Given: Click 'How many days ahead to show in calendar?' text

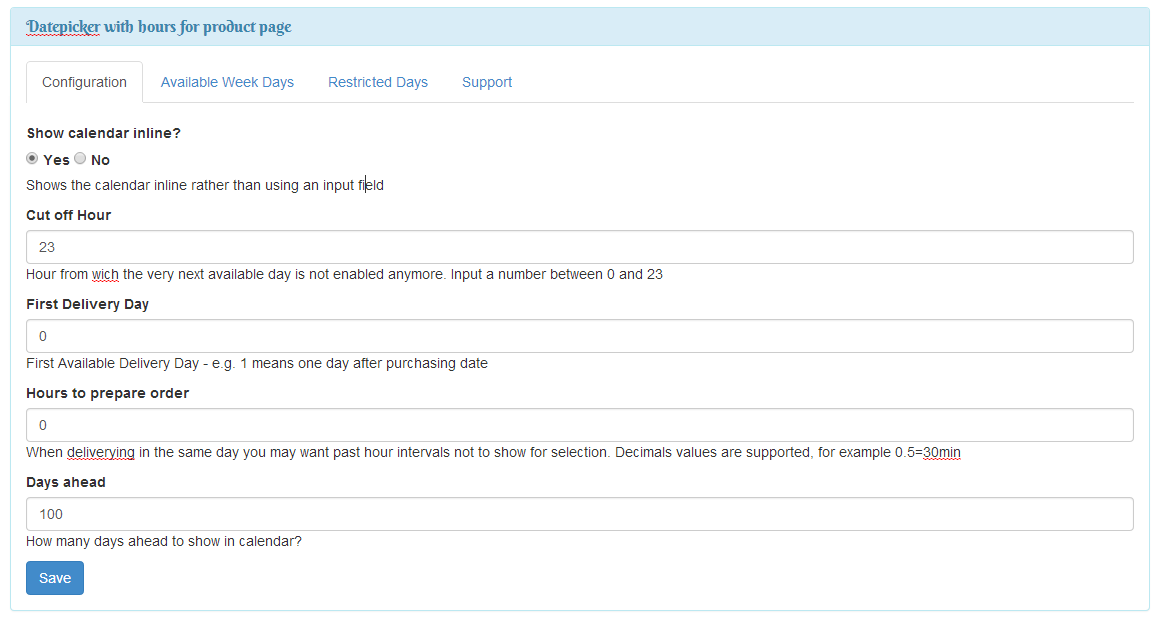Looking at the screenshot, I should [164, 541].
